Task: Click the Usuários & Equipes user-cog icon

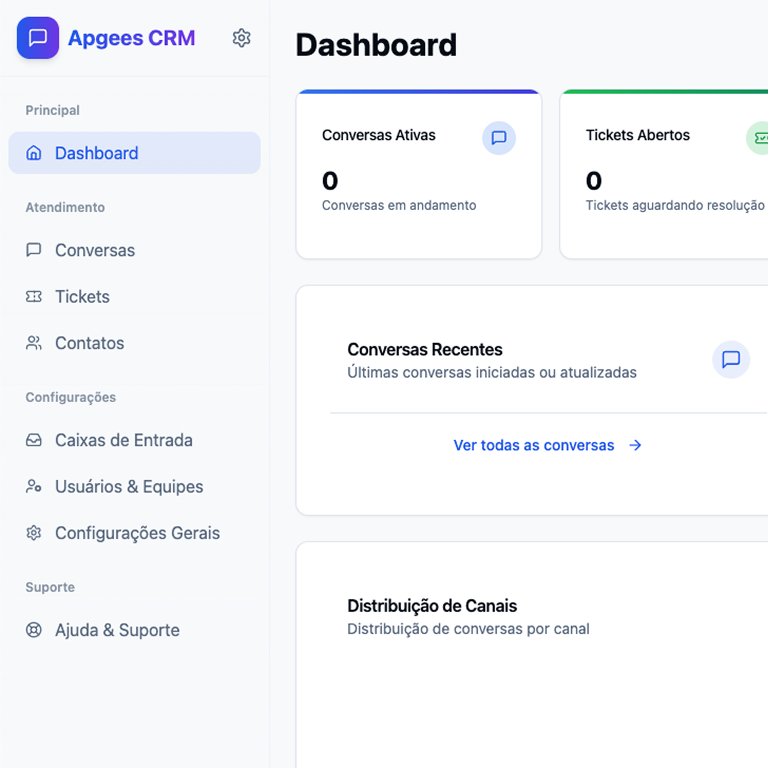Action: [x=33, y=486]
